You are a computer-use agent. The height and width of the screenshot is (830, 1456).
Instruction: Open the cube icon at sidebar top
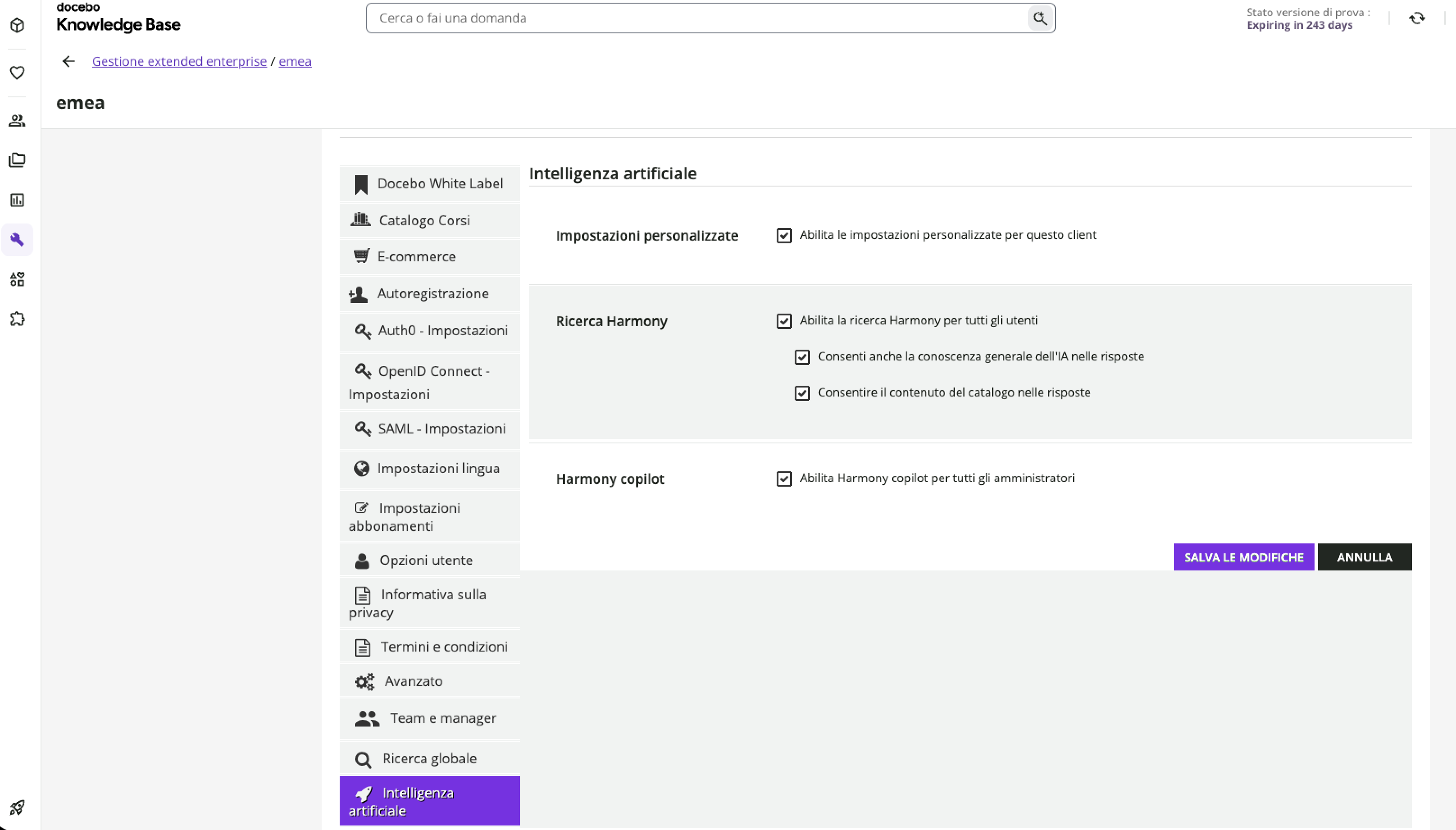(17, 25)
